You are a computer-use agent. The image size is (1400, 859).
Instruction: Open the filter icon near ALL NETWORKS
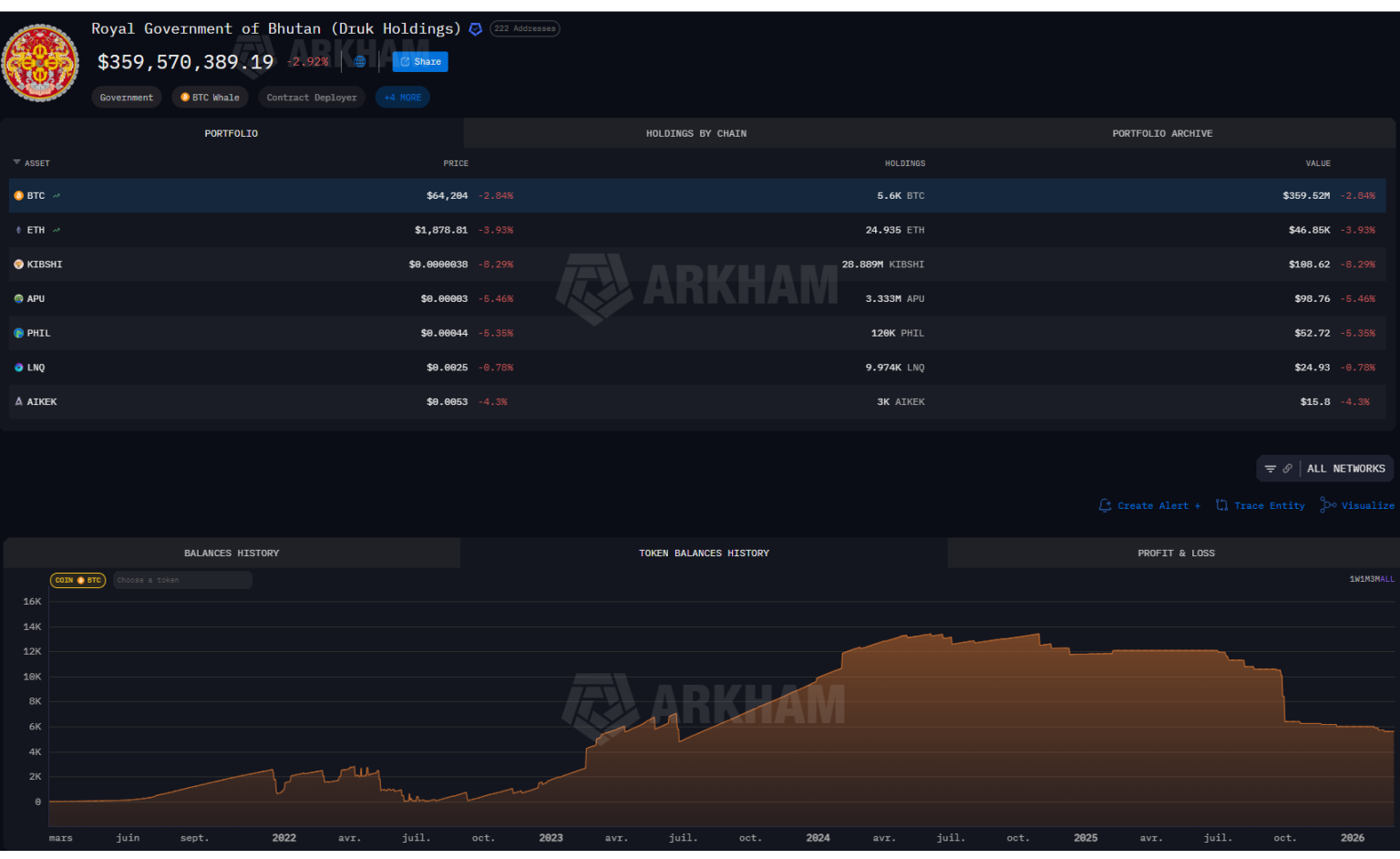(x=1270, y=468)
